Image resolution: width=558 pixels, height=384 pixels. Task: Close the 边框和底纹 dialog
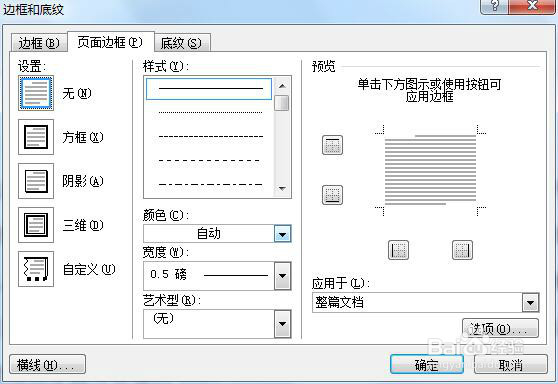(x=532, y=6)
